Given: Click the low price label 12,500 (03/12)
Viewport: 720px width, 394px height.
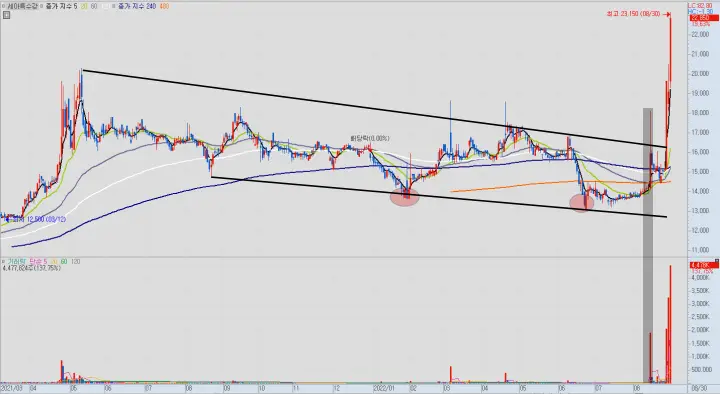Looking at the screenshot, I should pyautogui.click(x=46, y=220).
